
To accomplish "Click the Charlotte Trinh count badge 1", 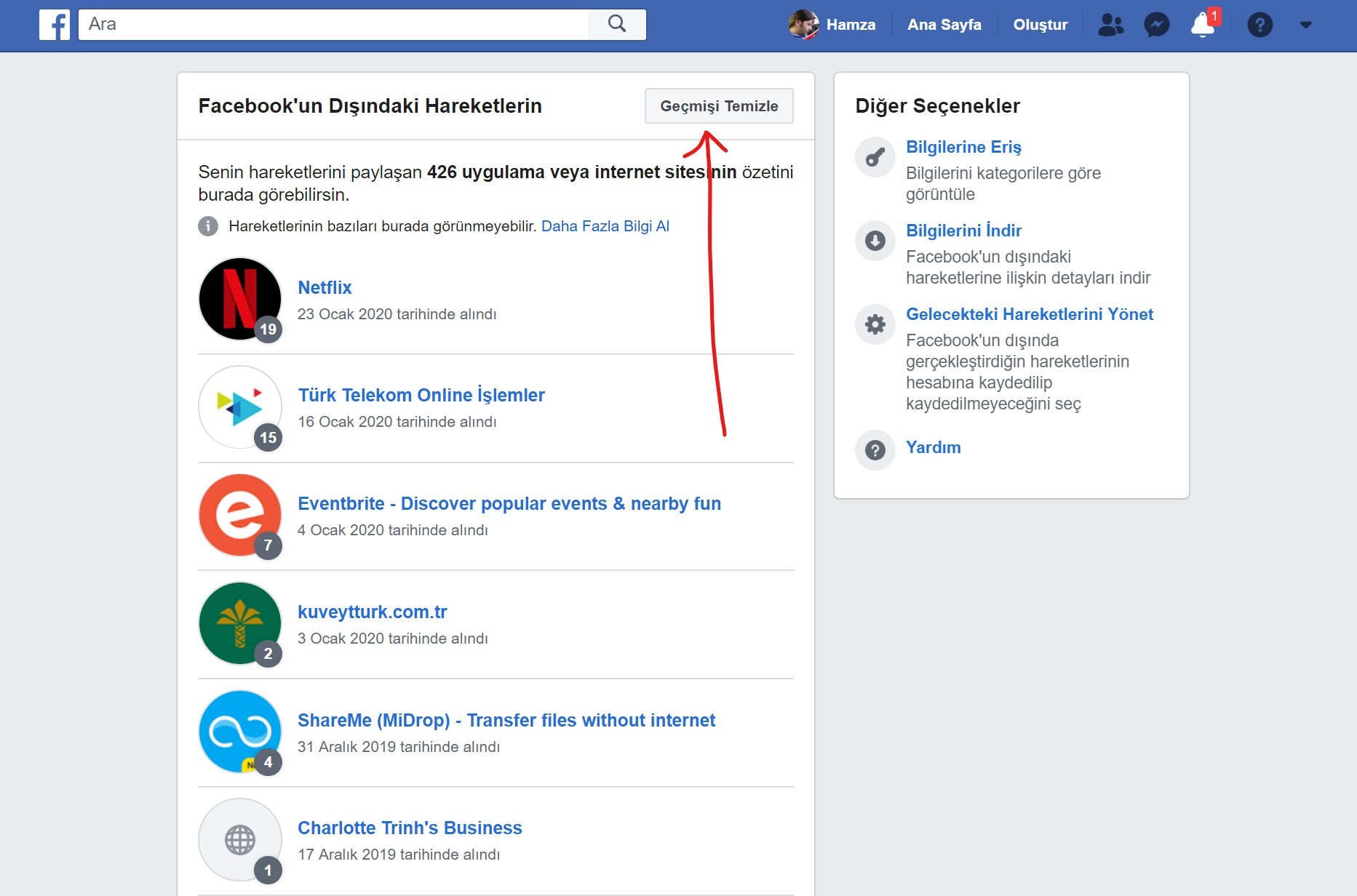I will [268, 870].
